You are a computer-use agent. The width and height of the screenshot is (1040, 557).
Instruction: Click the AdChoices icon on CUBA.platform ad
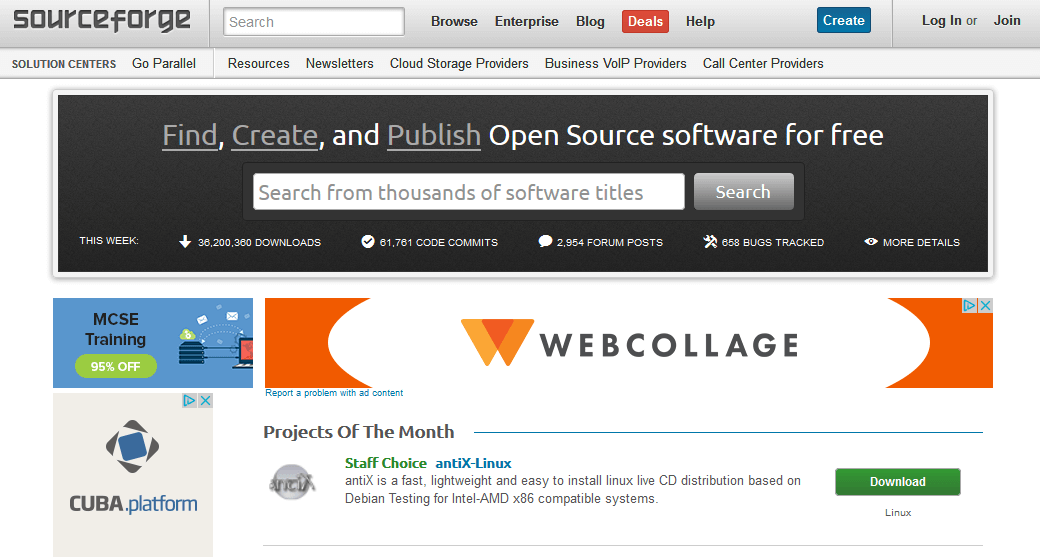click(189, 401)
